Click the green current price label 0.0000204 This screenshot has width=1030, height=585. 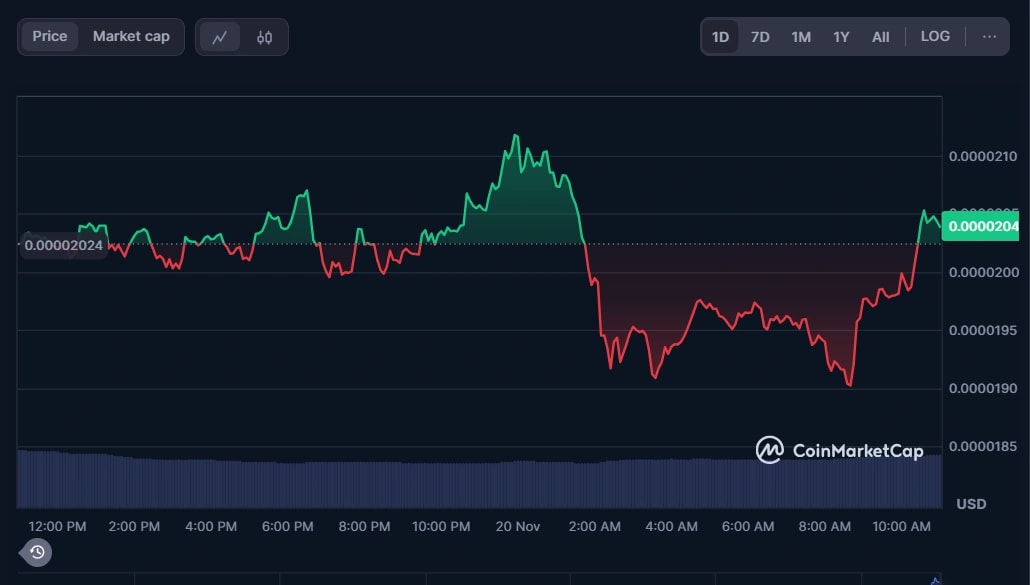[x=982, y=226]
